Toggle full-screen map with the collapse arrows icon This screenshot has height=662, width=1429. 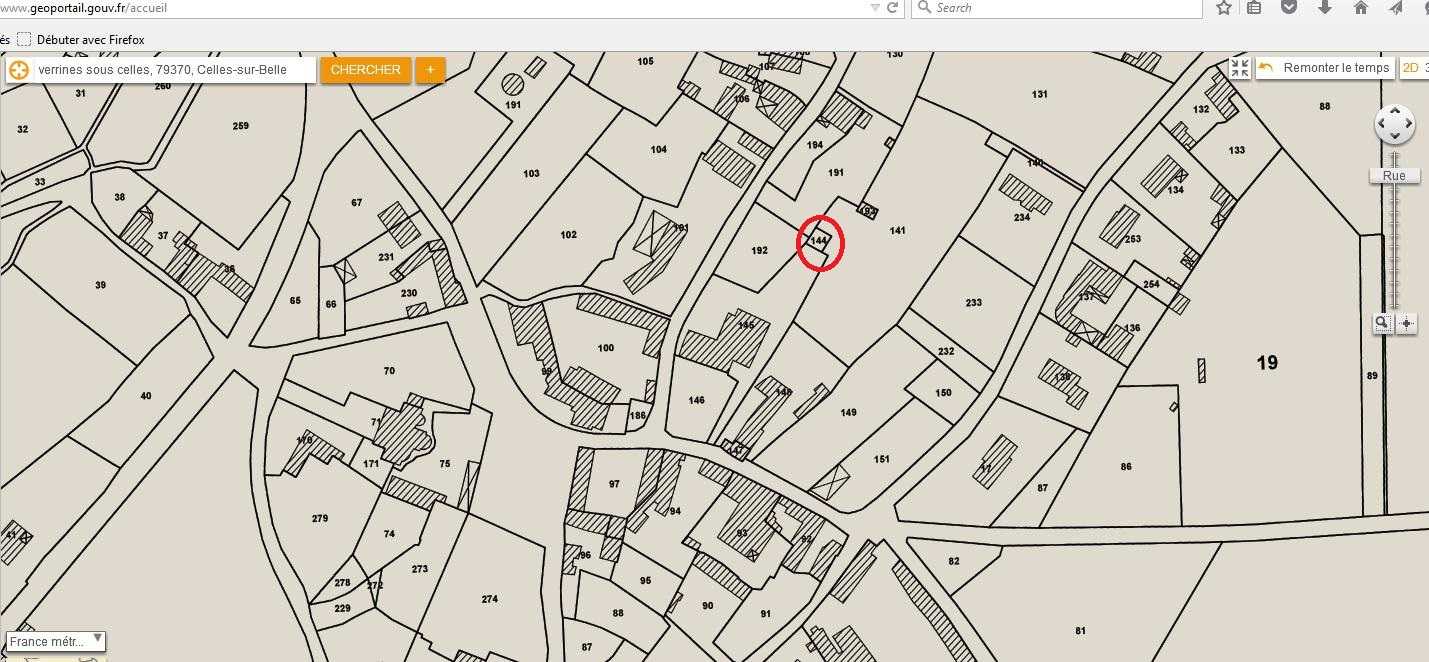click(x=1240, y=68)
